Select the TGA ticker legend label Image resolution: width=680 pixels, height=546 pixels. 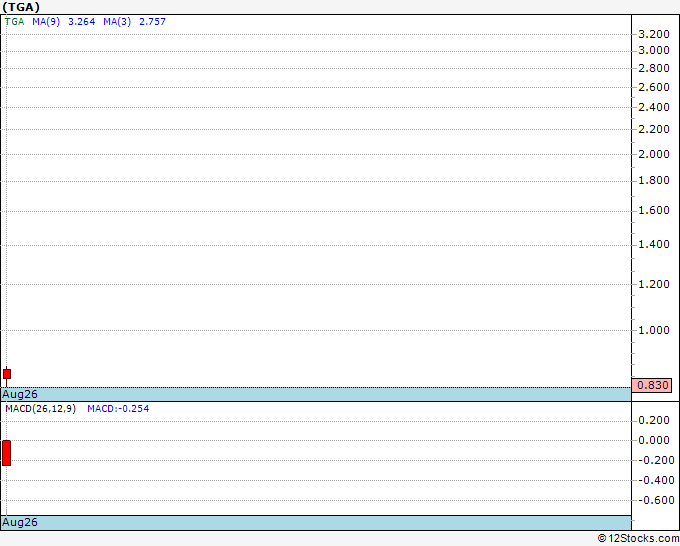pyautogui.click(x=14, y=22)
